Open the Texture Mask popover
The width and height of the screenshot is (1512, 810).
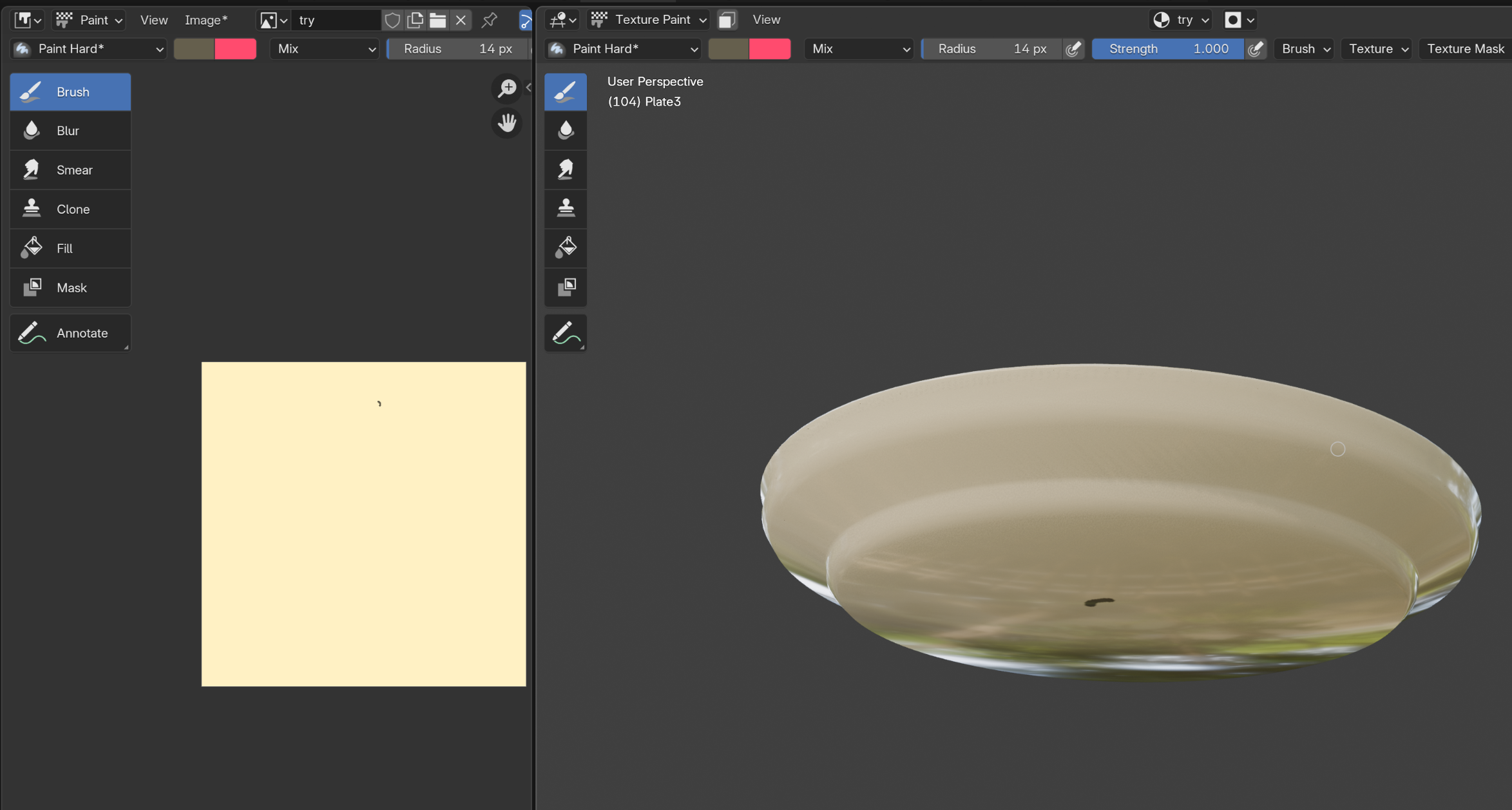coord(1464,49)
